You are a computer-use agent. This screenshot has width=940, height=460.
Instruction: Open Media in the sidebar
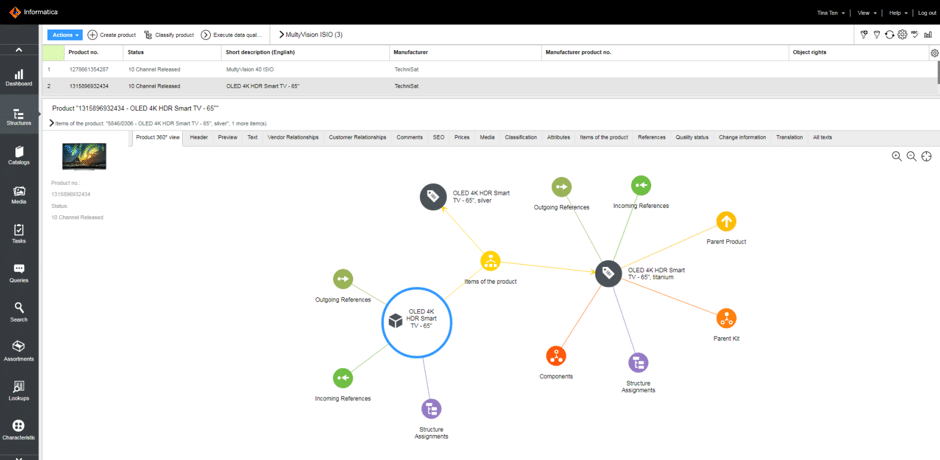point(19,195)
